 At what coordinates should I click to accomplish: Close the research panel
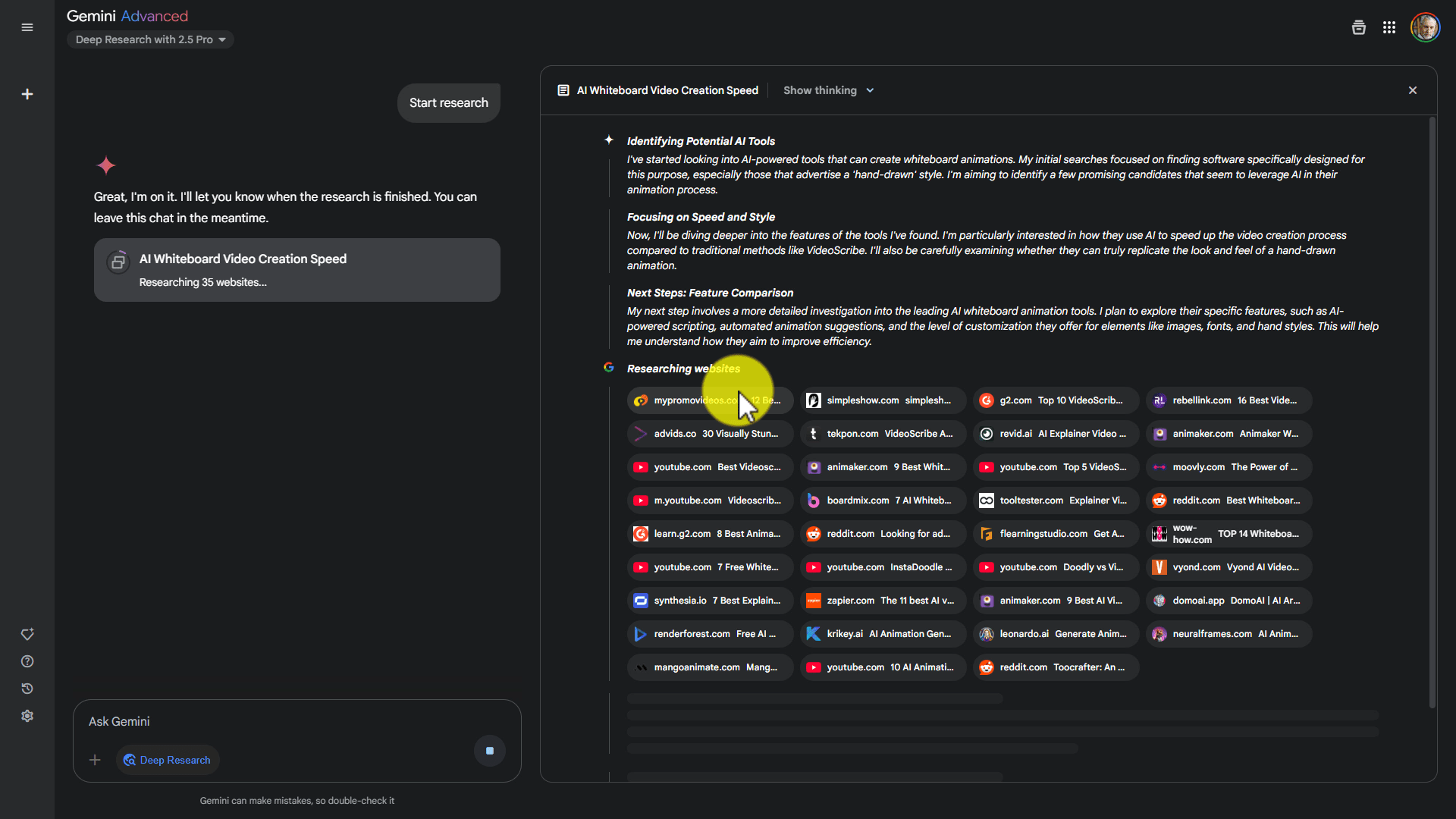point(1412,90)
